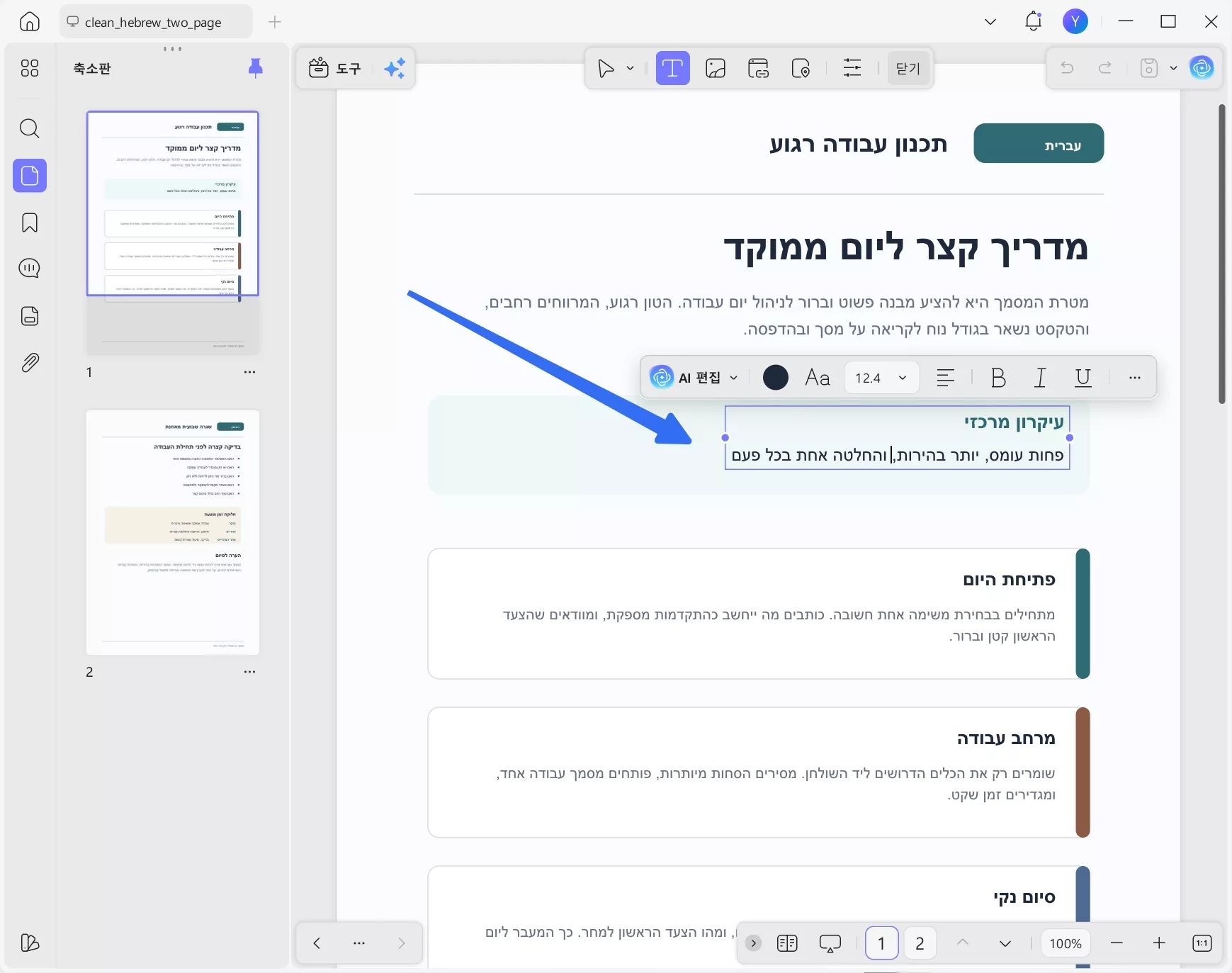Click the undo arrow
The height and width of the screenshot is (973, 1232).
point(1067,68)
